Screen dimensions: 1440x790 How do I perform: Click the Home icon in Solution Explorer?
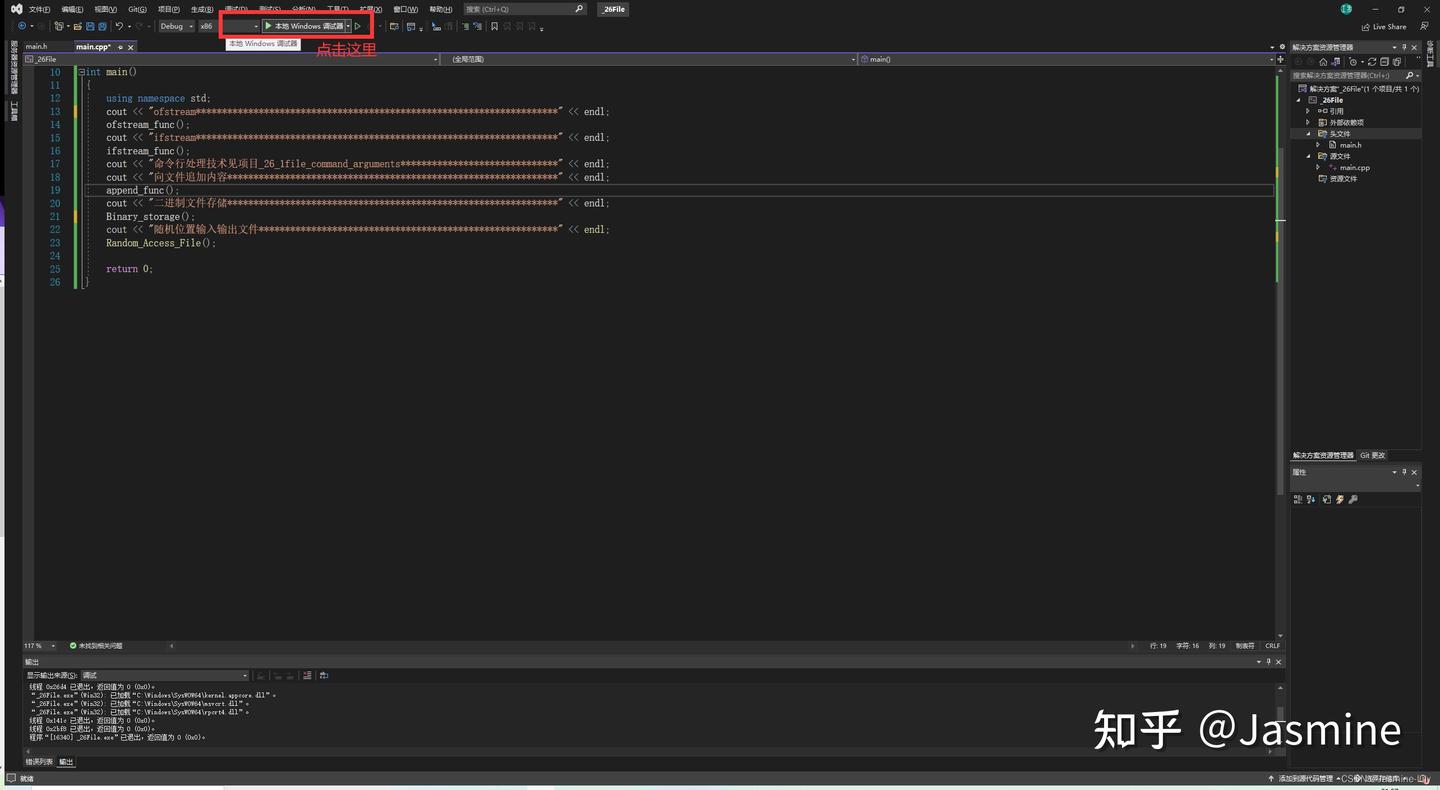[x=1323, y=61]
